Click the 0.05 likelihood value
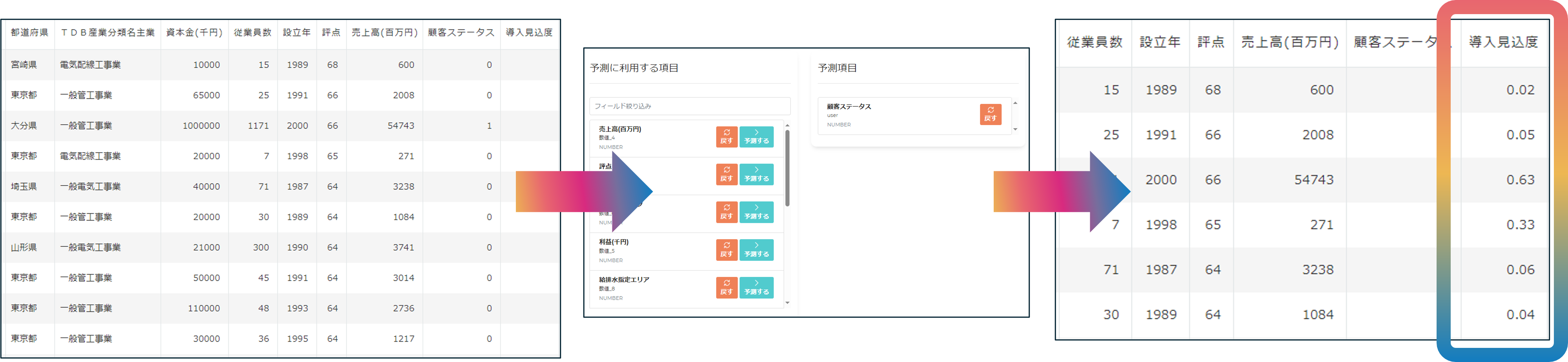1568x362 pixels. pyautogui.click(x=1520, y=135)
